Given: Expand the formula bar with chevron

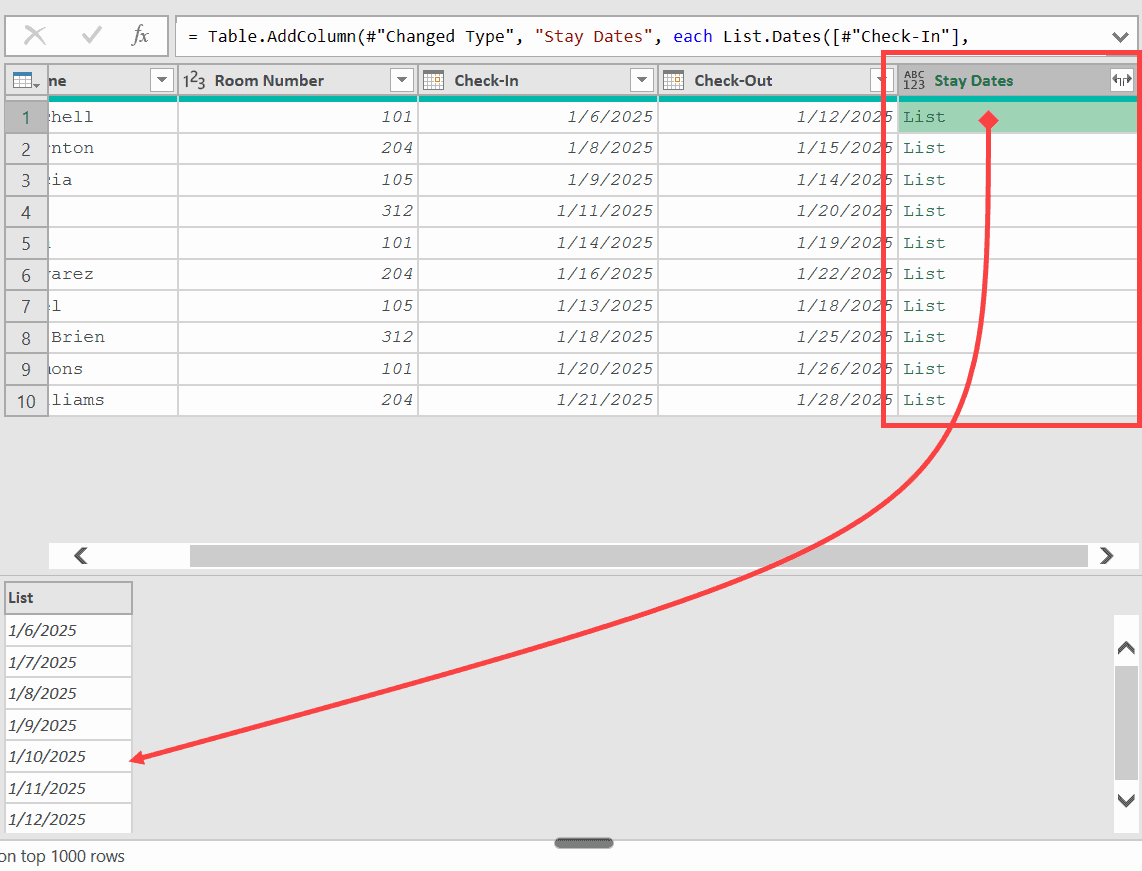Looking at the screenshot, I should 1120,37.
